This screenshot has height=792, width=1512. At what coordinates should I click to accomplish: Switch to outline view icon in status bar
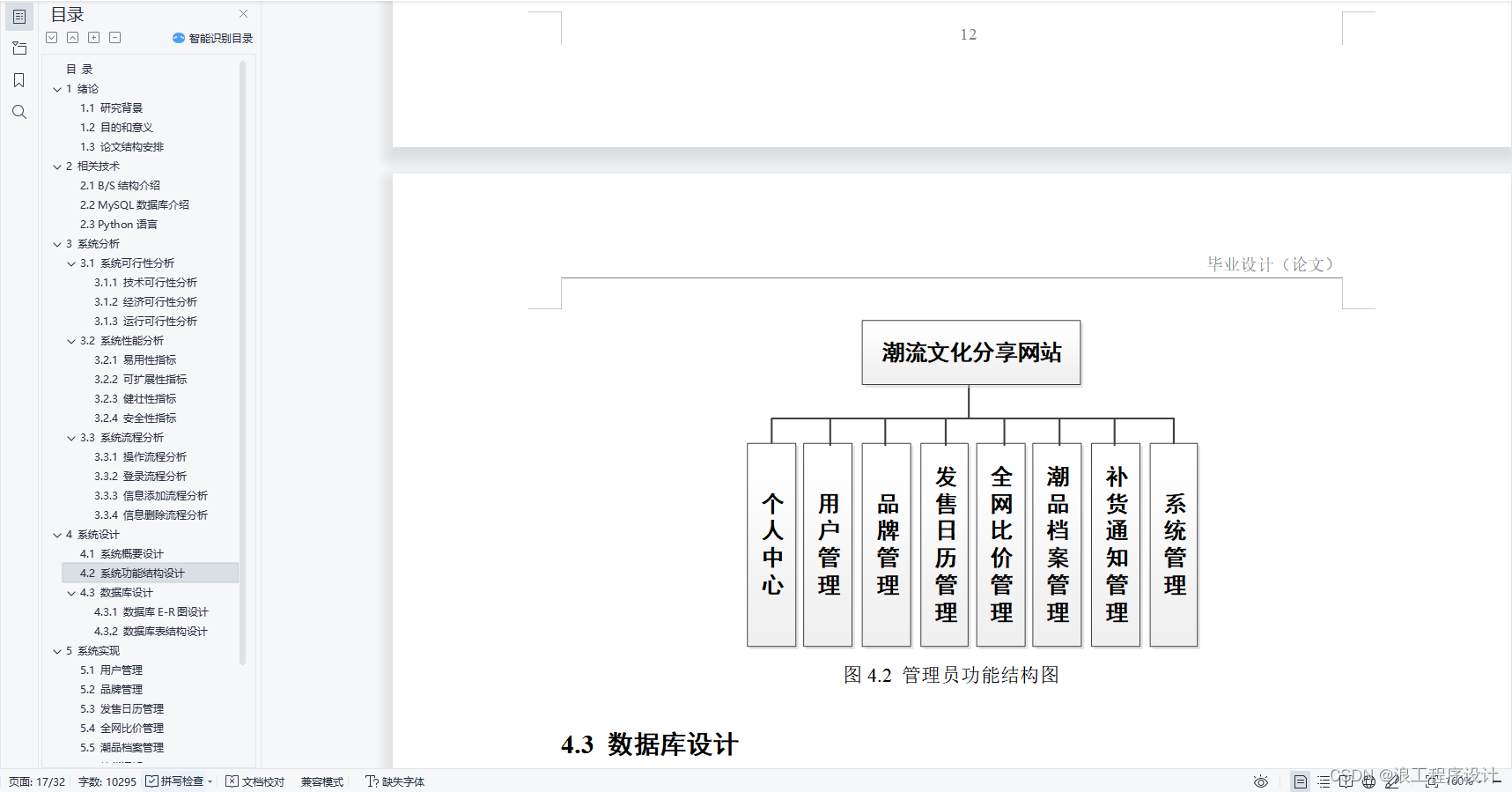(1324, 781)
